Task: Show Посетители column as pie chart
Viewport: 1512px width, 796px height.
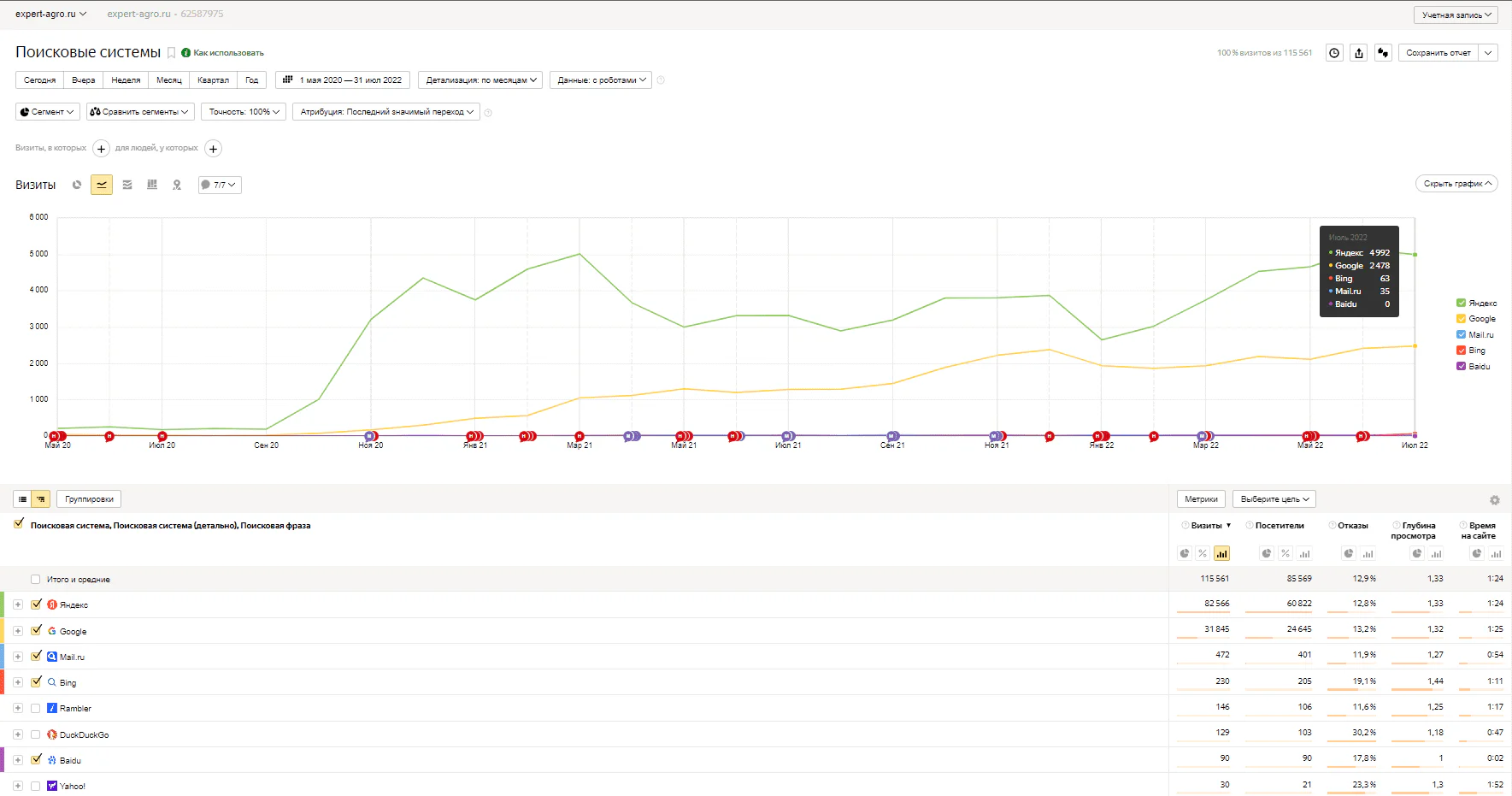Action: click(x=1267, y=553)
